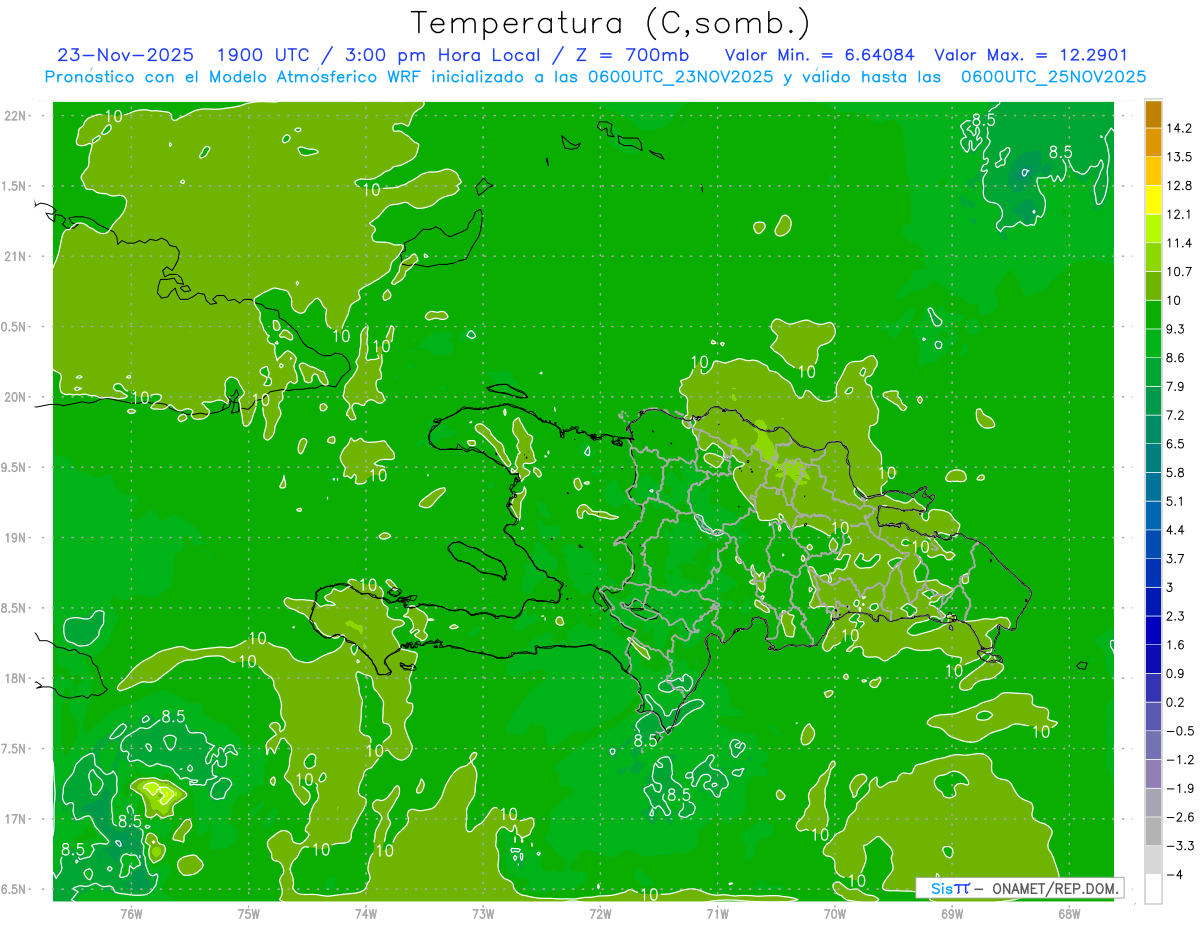
Task: Click the 72W longitude axis label
Action: pyautogui.click(x=600, y=913)
